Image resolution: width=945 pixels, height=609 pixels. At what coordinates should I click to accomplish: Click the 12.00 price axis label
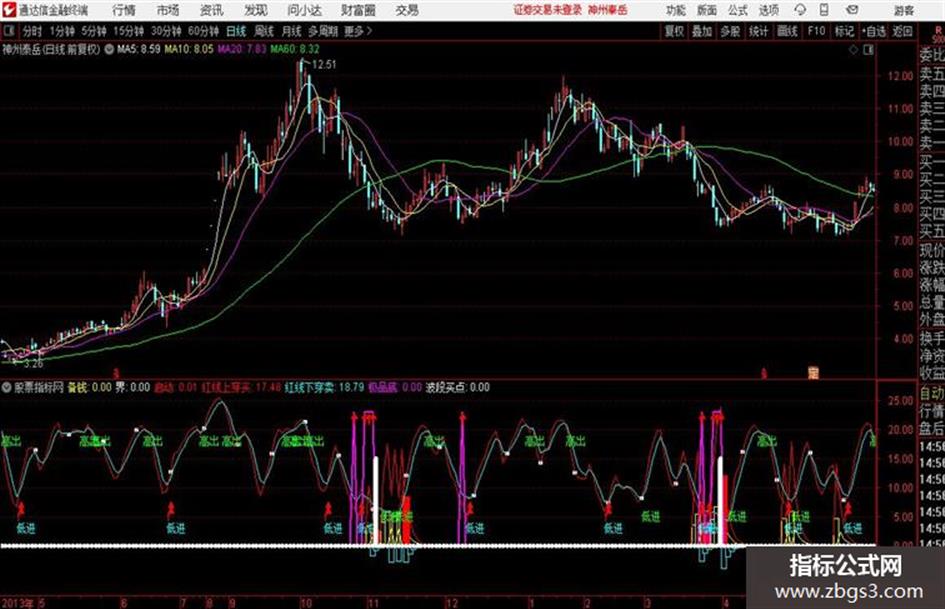pos(900,77)
